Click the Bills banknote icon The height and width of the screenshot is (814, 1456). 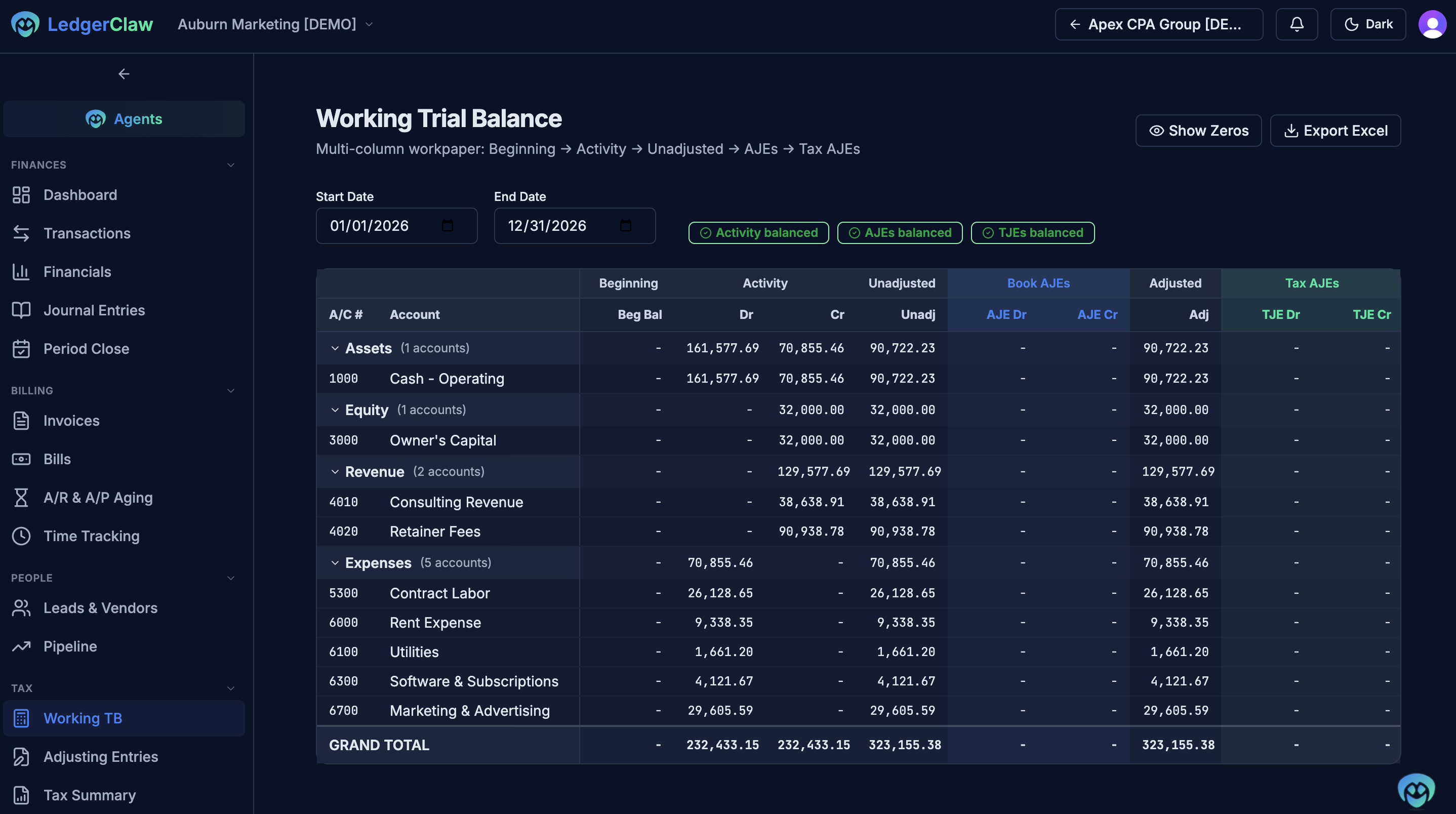pyautogui.click(x=21, y=459)
